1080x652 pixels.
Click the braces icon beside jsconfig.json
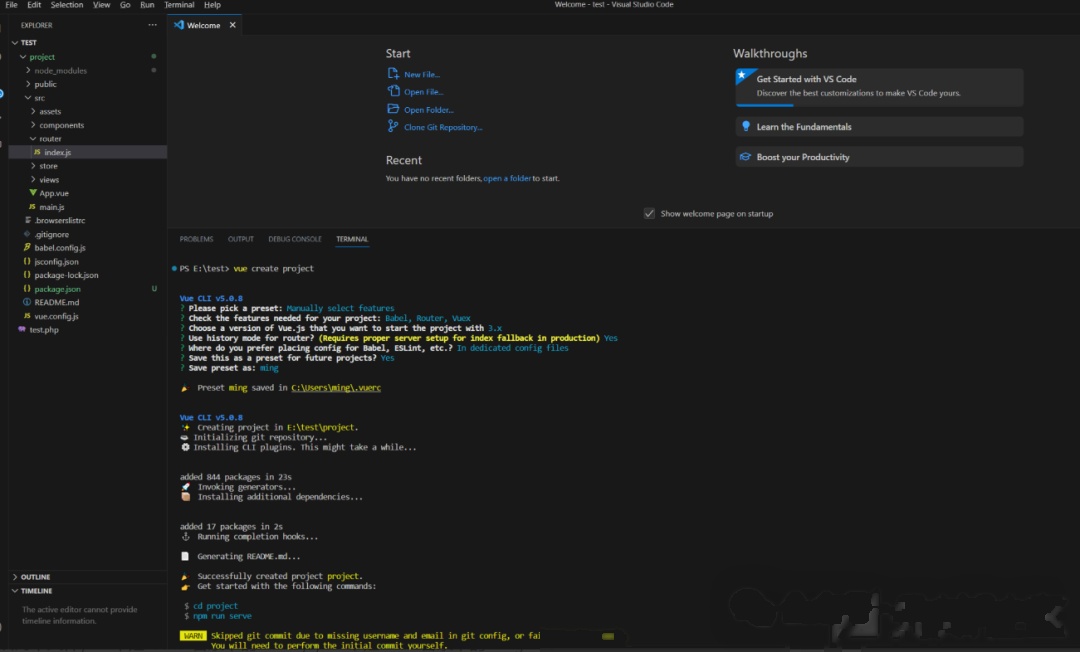click(27, 261)
